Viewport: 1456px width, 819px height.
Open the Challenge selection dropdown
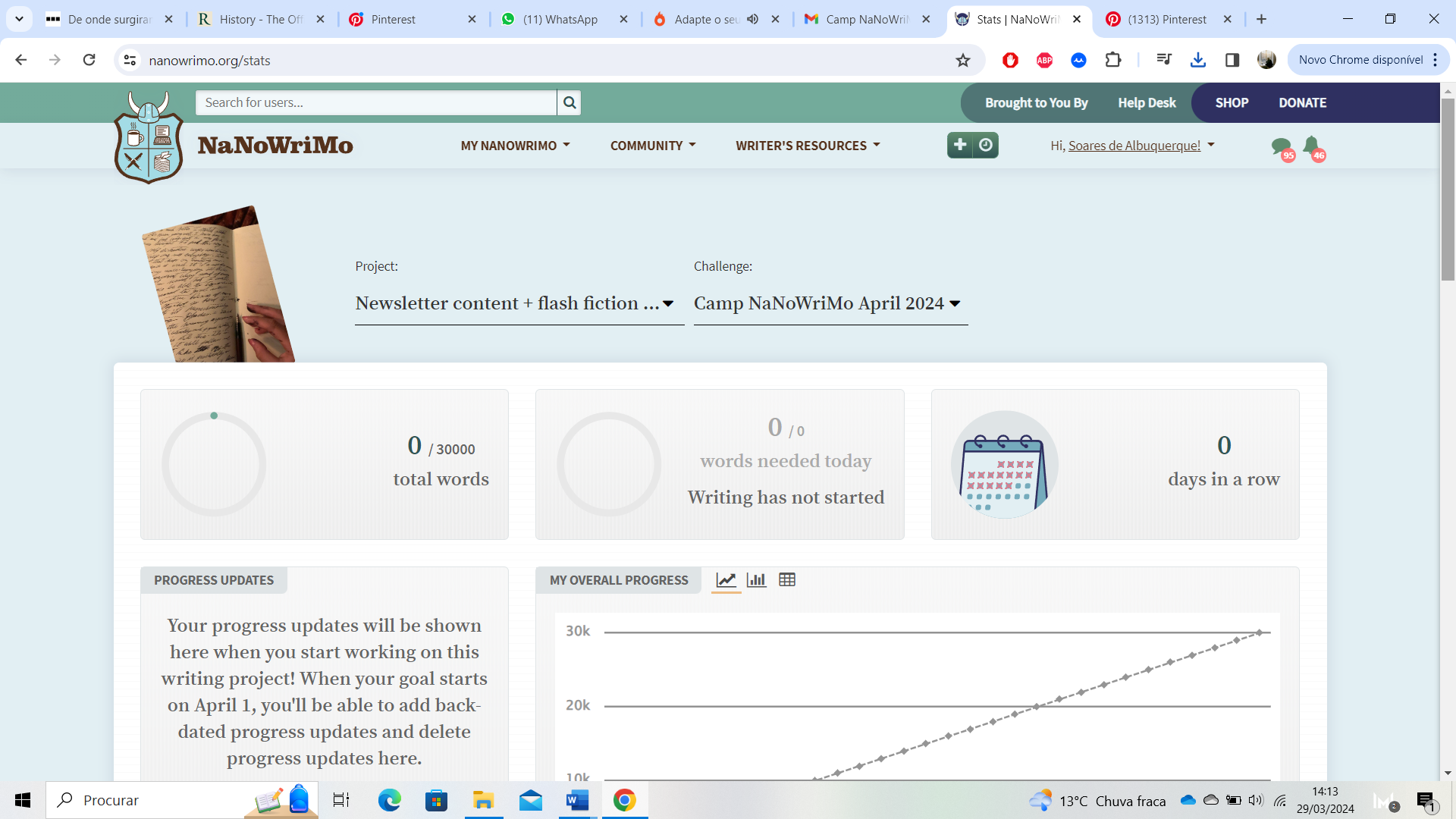[830, 303]
